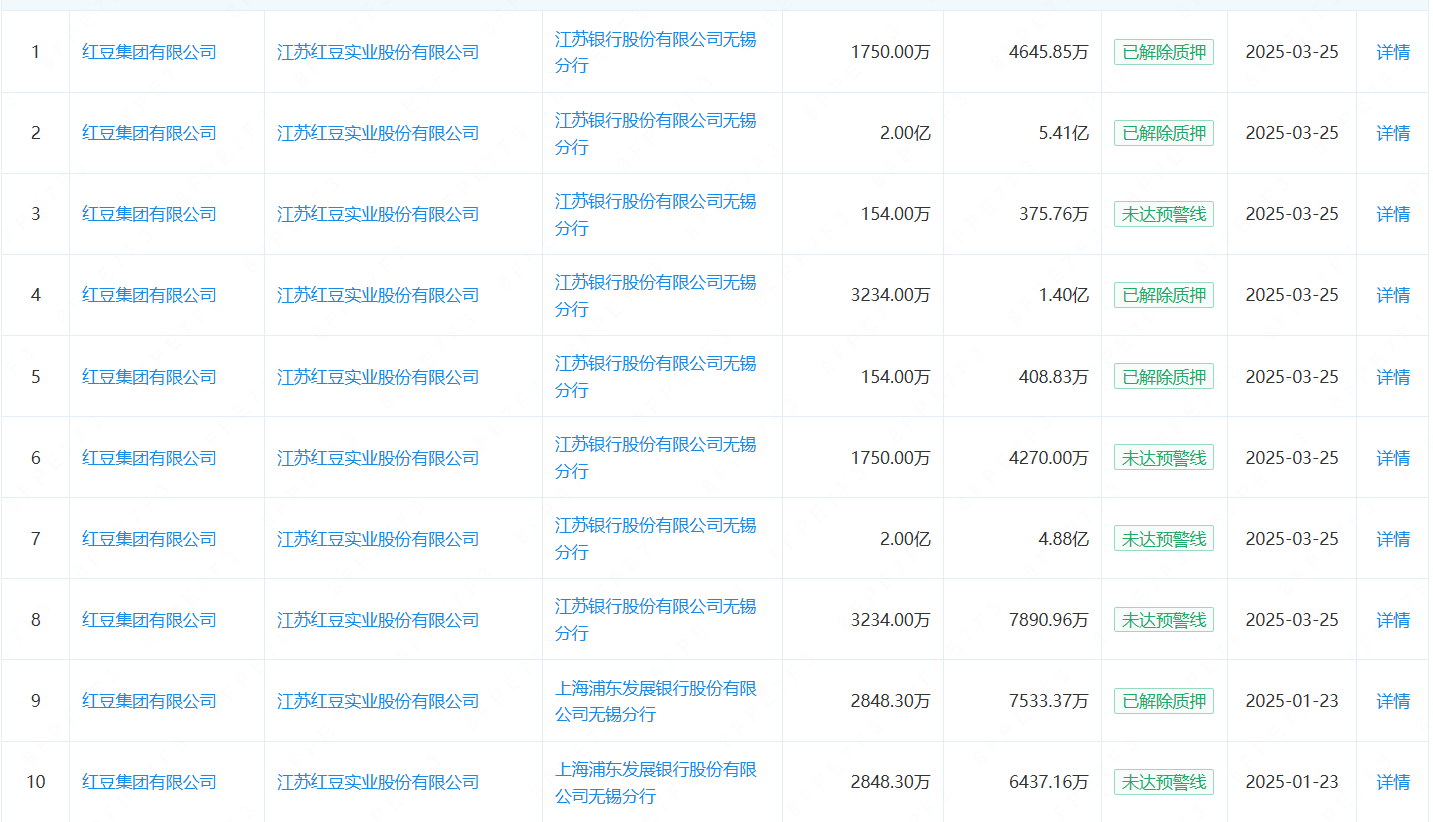The height and width of the screenshot is (822, 1433).
Task: Click 江苏银行股份有限公司无锡分行 in row 8
Action: click(x=656, y=620)
